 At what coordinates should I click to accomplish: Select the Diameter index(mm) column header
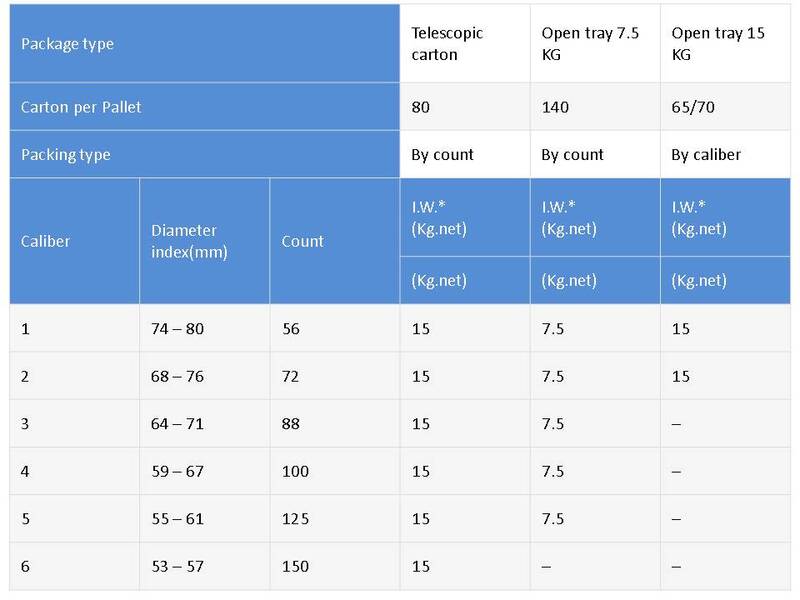[190, 241]
